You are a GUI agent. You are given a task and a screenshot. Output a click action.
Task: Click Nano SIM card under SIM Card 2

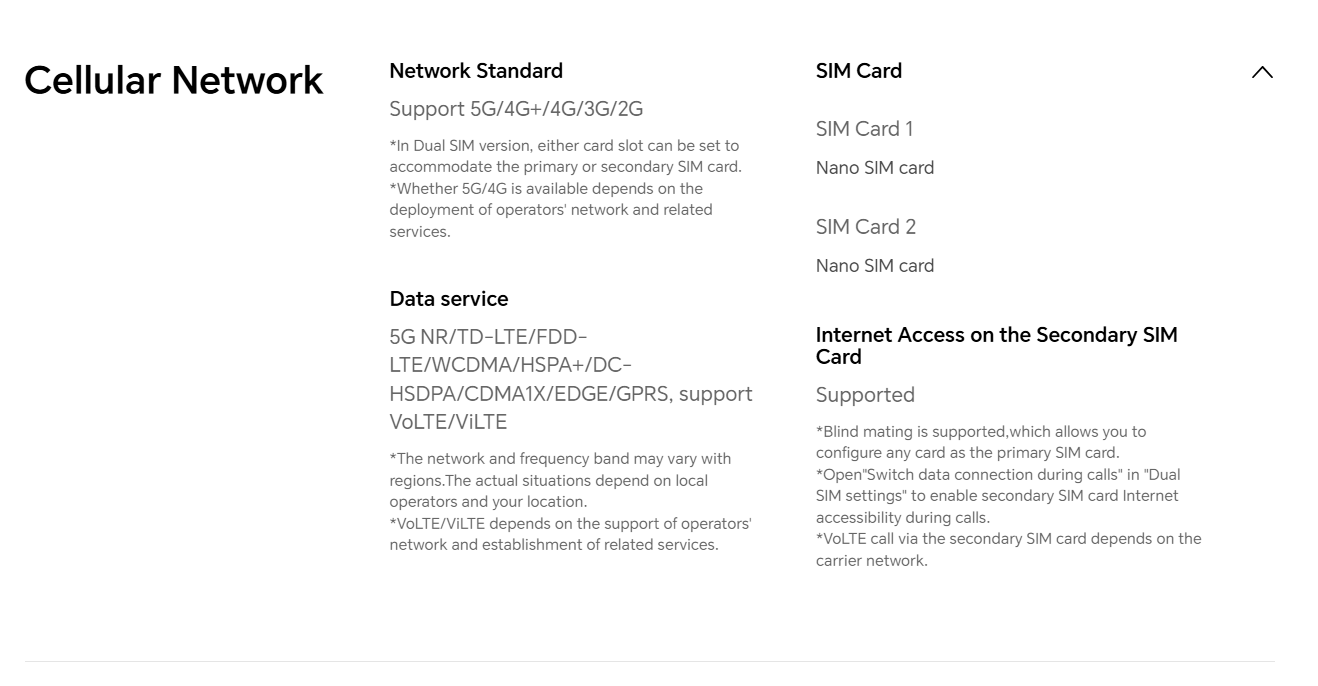875,266
